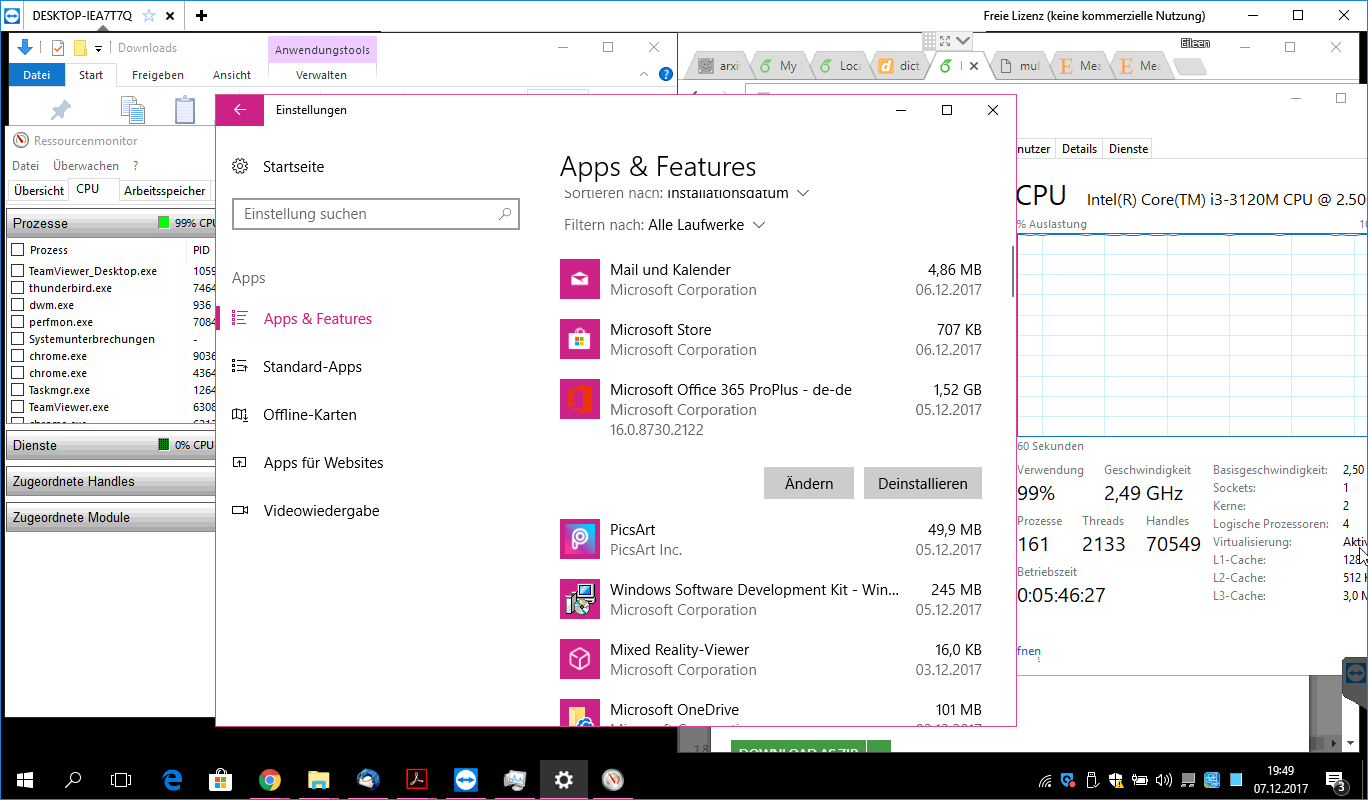Select Standard-Apps in Settings sidebar

312,367
